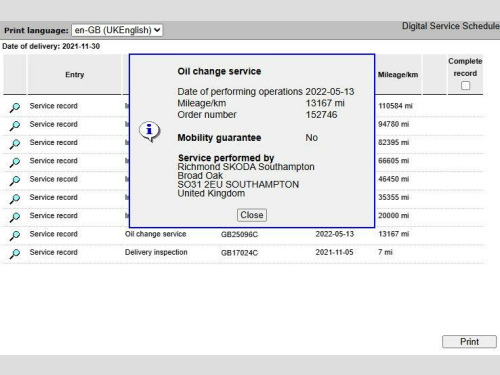Open magnifier for 66605 mi service record
Screen dimensions: 500x375
point(15,162)
